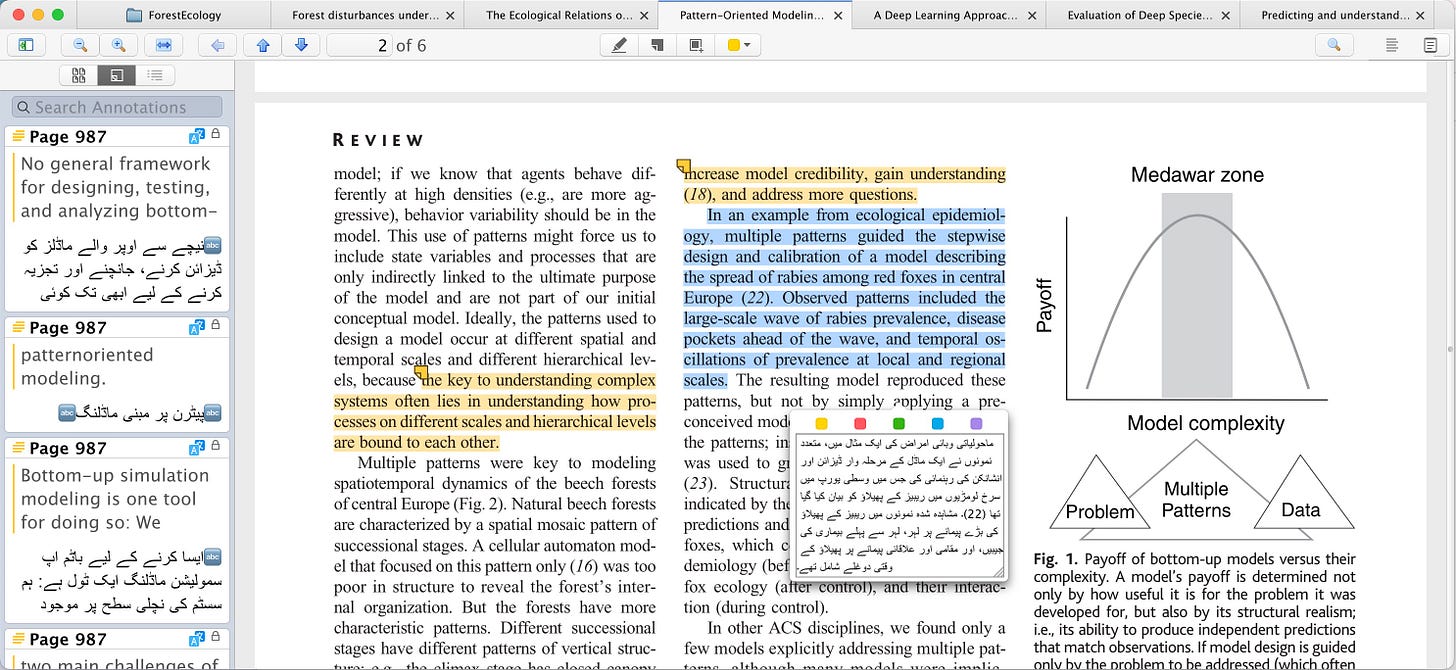Switch to page view mode
Screen dimensions: 1456x670
pyautogui.click(x=1430, y=45)
